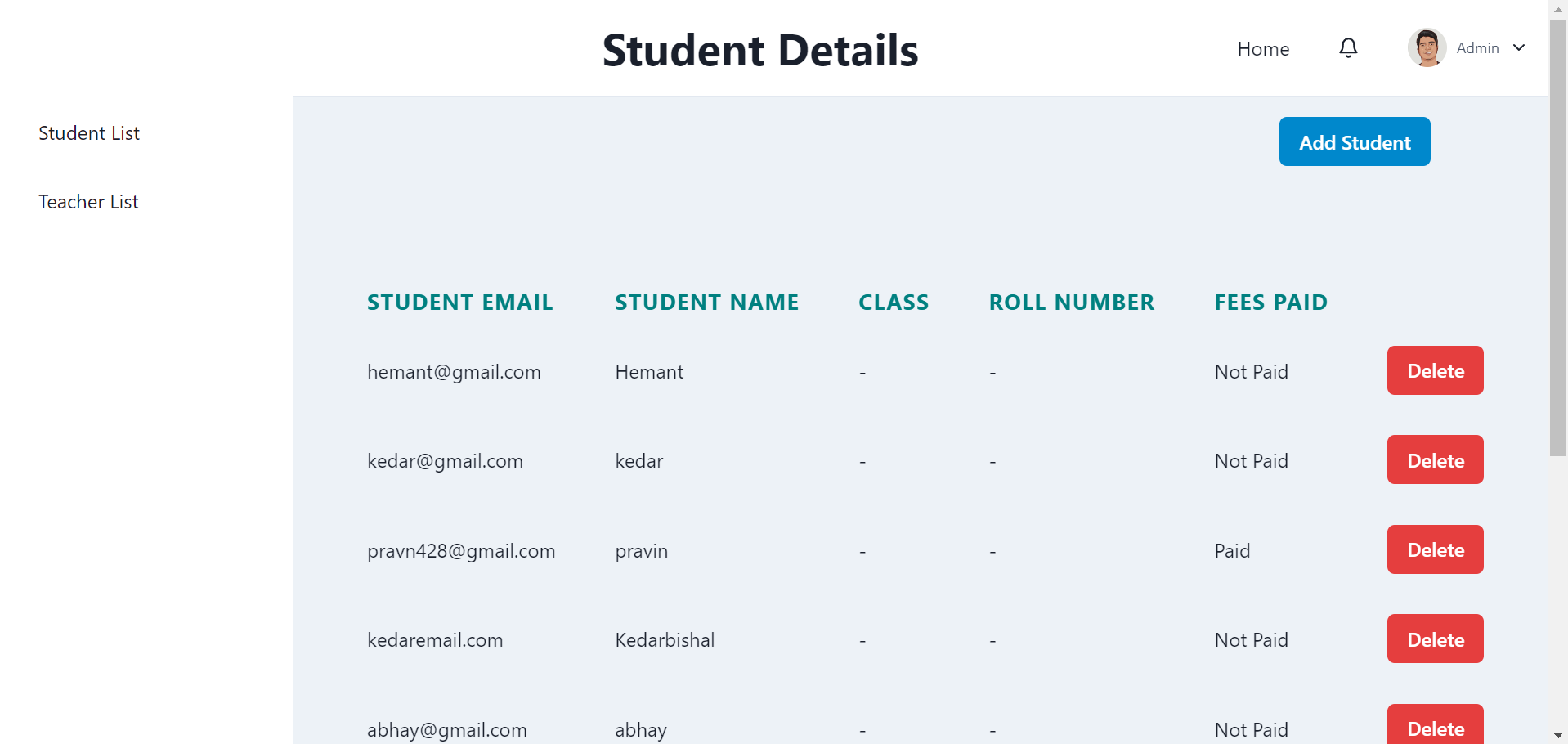Click the Fees Paid column header
The width and height of the screenshot is (1568, 744).
[1270, 303]
